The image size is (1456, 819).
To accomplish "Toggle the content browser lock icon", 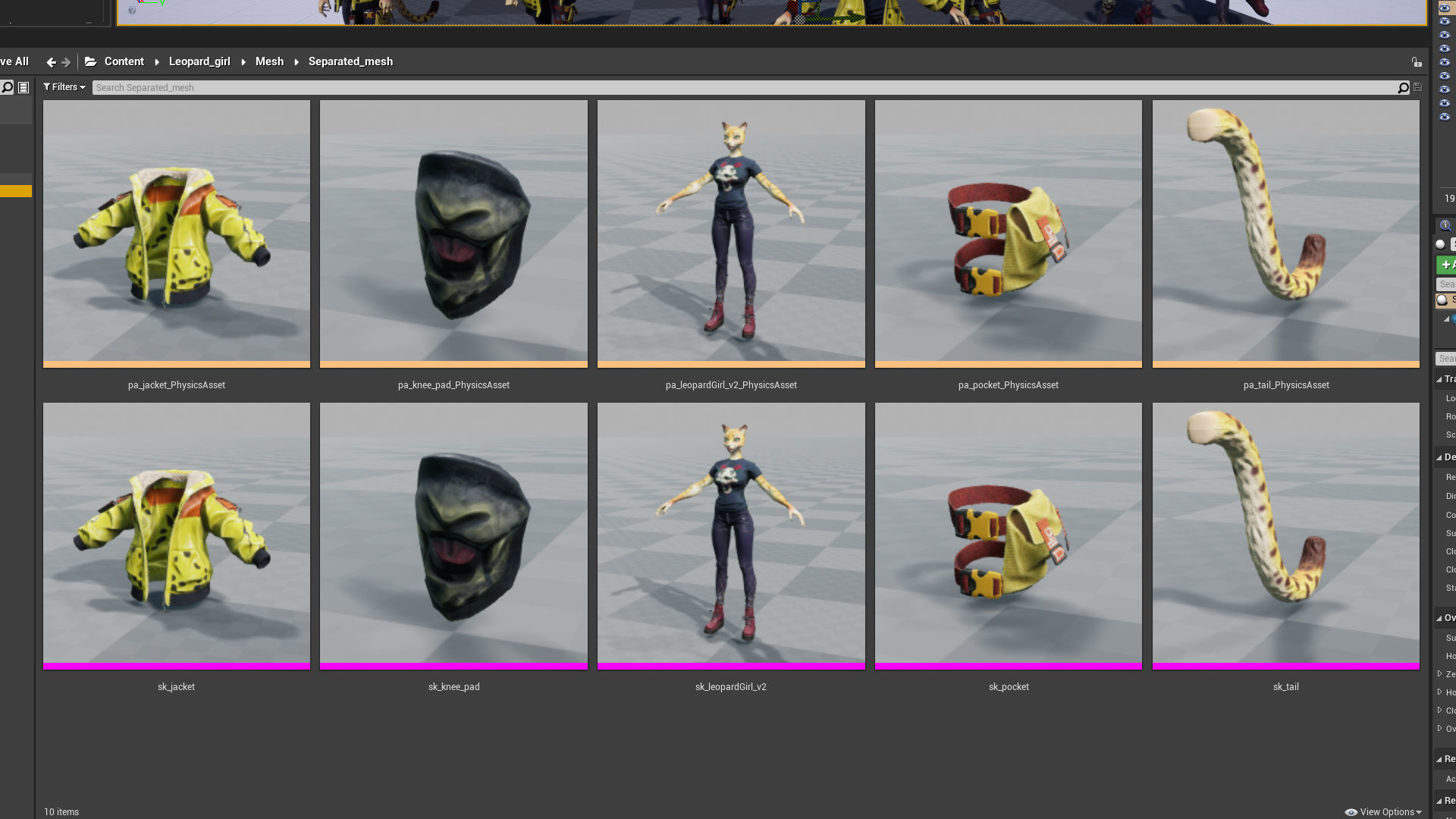I will [x=1416, y=62].
